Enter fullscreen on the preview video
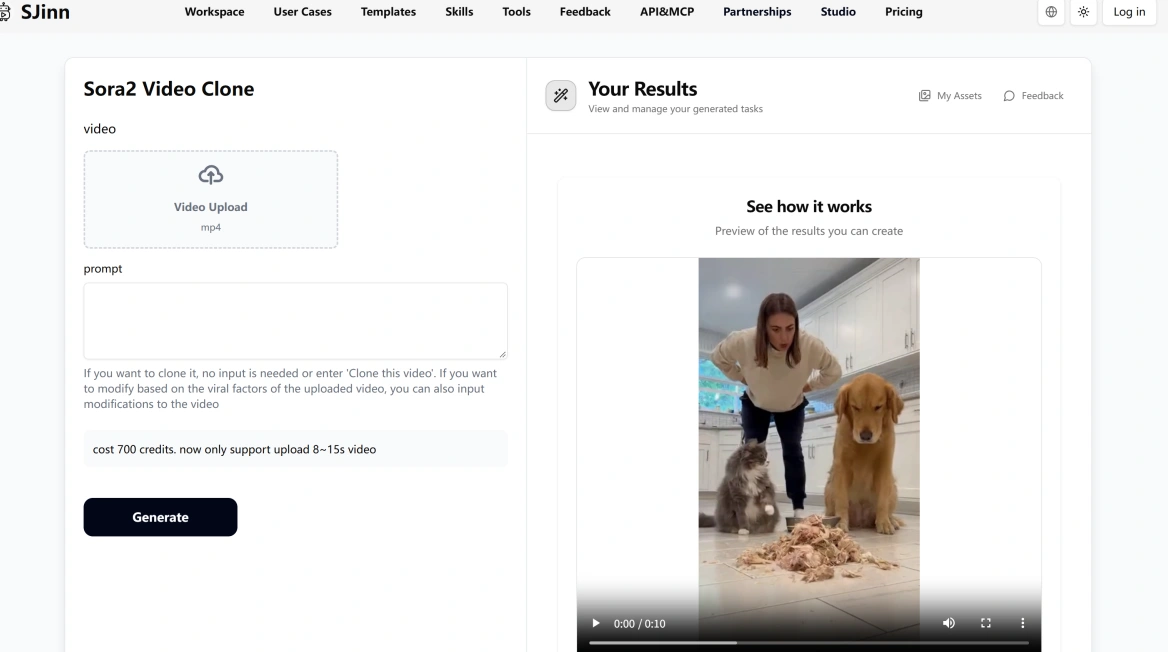 [x=986, y=623]
